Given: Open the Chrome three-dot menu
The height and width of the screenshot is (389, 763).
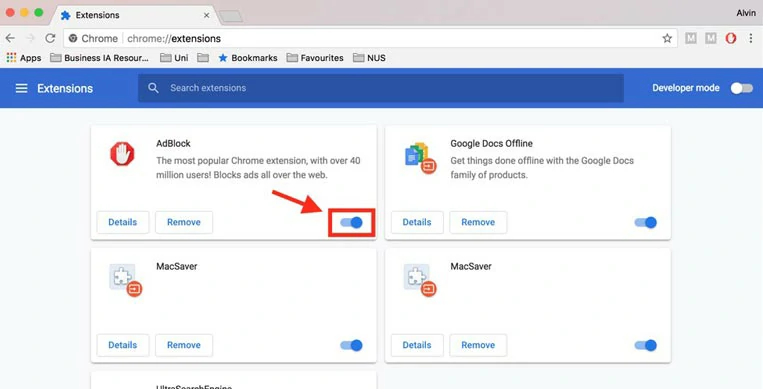Looking at the screenshot, I should click(751, 38).
